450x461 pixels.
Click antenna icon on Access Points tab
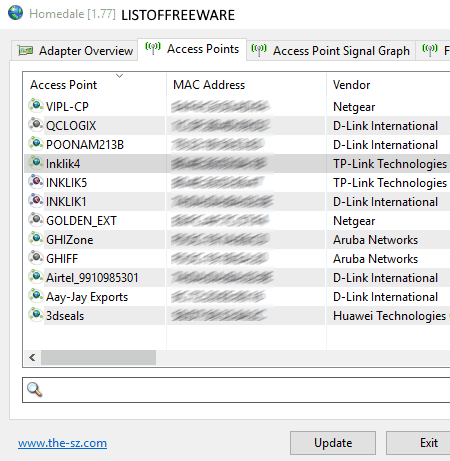tap(153, 49)
